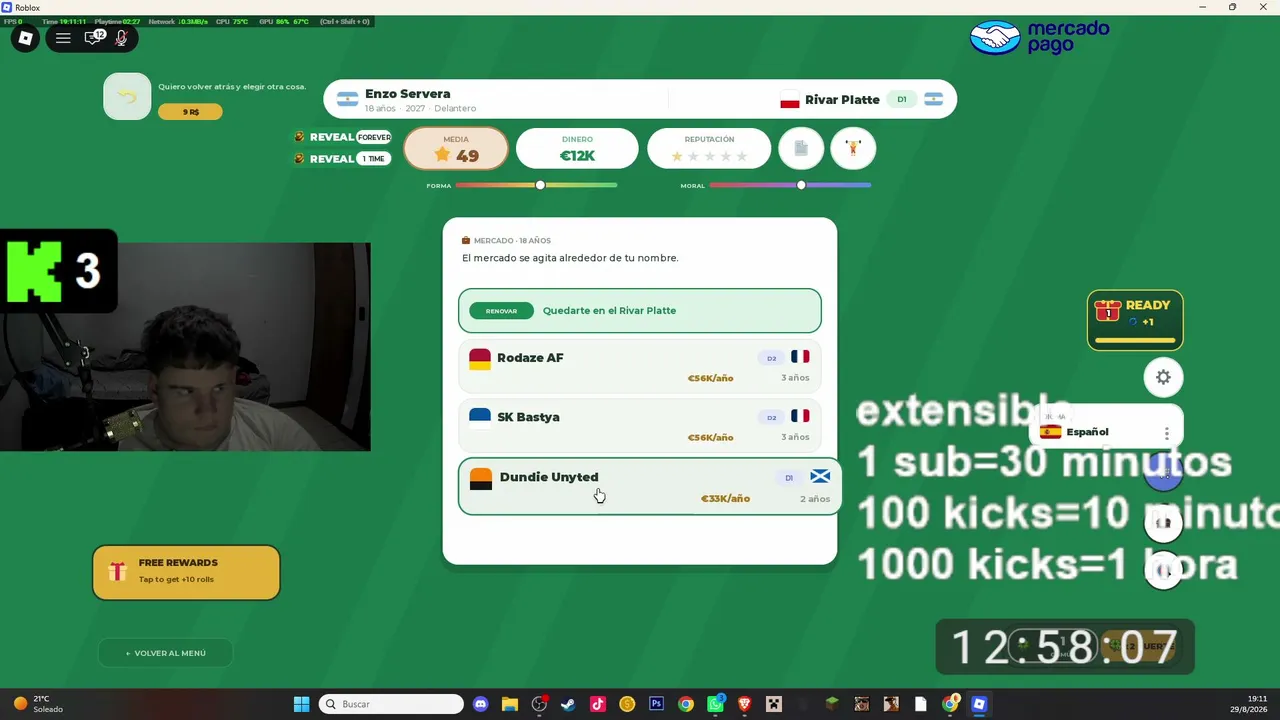This screenshot has width=1280, height=720.
Task: Open three-dot menu beside Español
Action: point(1166,433)
